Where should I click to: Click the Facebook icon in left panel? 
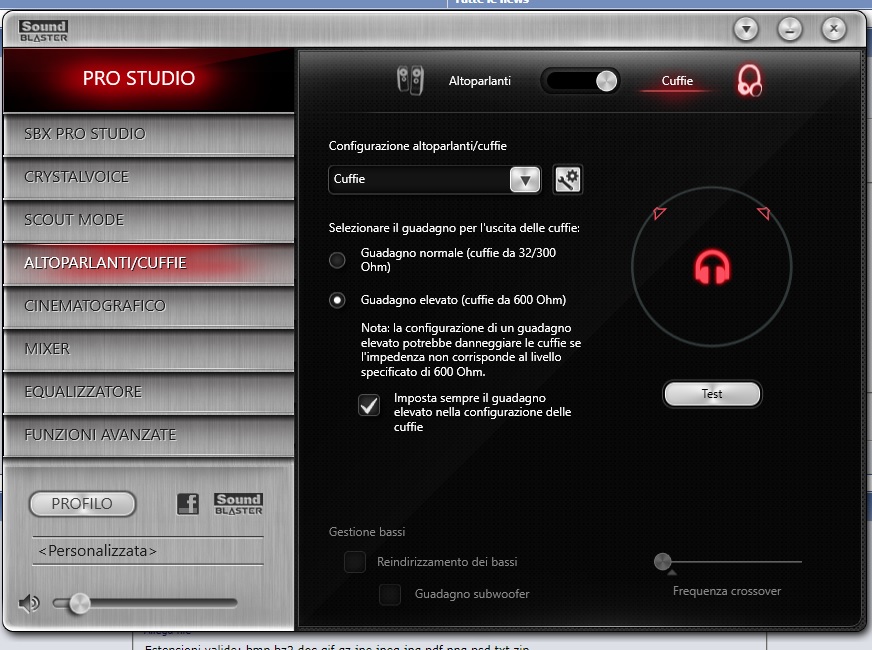(188, 504)
